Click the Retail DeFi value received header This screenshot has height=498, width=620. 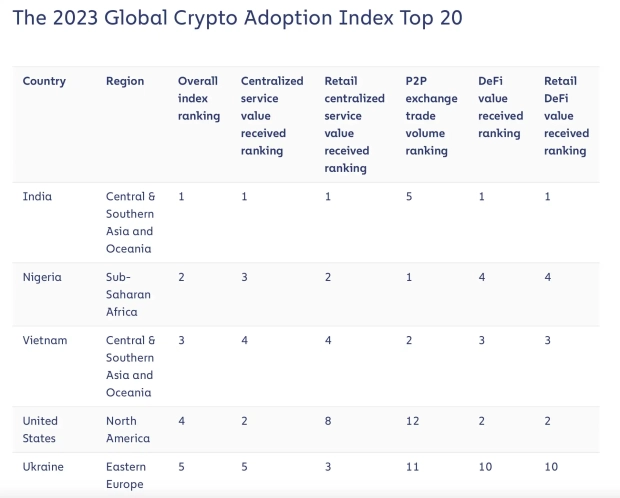coord(566,115)
